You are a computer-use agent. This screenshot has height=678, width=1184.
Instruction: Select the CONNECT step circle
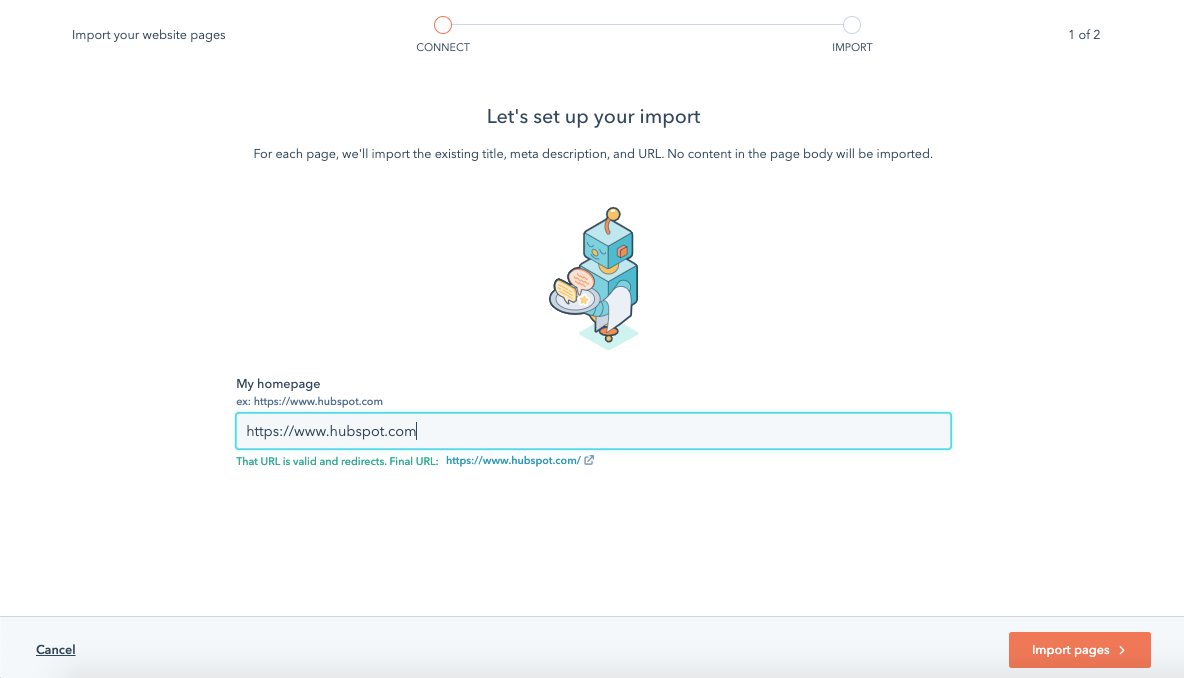coord(443,25)
